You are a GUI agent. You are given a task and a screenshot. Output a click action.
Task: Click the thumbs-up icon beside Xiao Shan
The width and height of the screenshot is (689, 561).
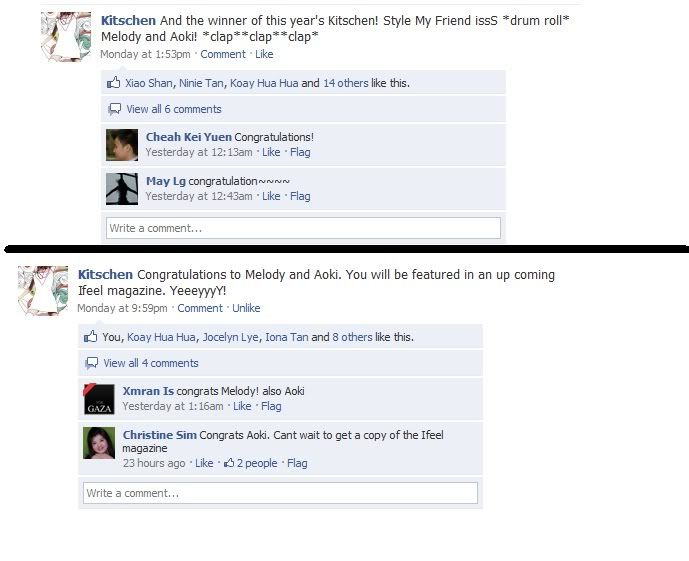pyautogui.click(x=113, y=82)
